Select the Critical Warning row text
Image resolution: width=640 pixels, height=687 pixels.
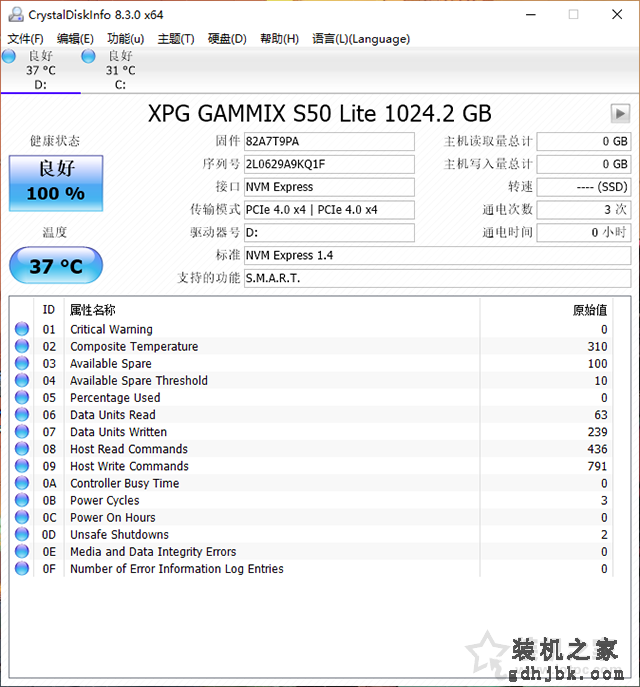click(111, 329)
